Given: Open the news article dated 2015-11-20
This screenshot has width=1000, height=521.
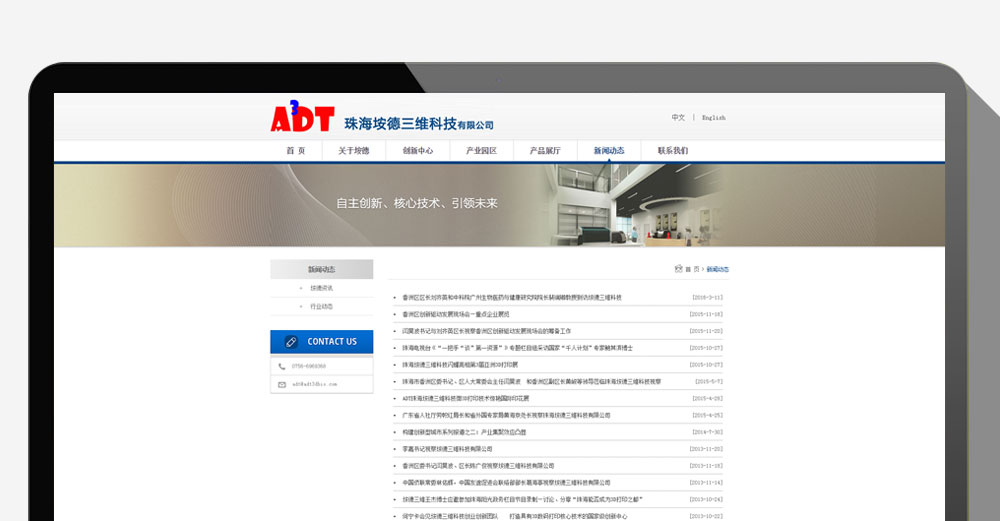Looking at the screenshot, I should pos(487,332).
